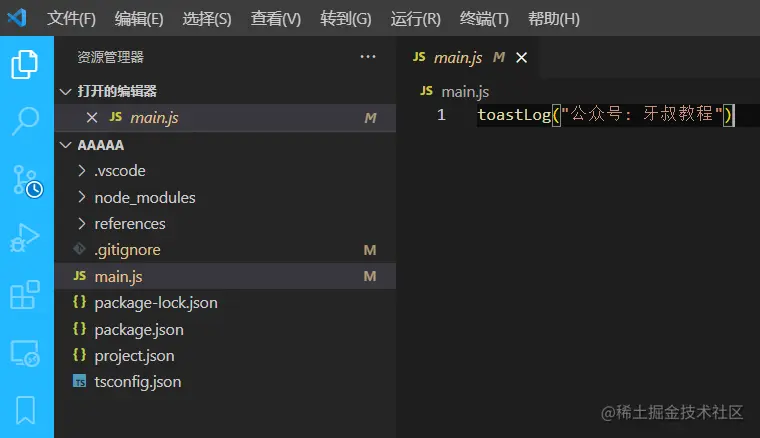Select main.js in open editors list
760x438 pixels.
[x=225, y=118]
